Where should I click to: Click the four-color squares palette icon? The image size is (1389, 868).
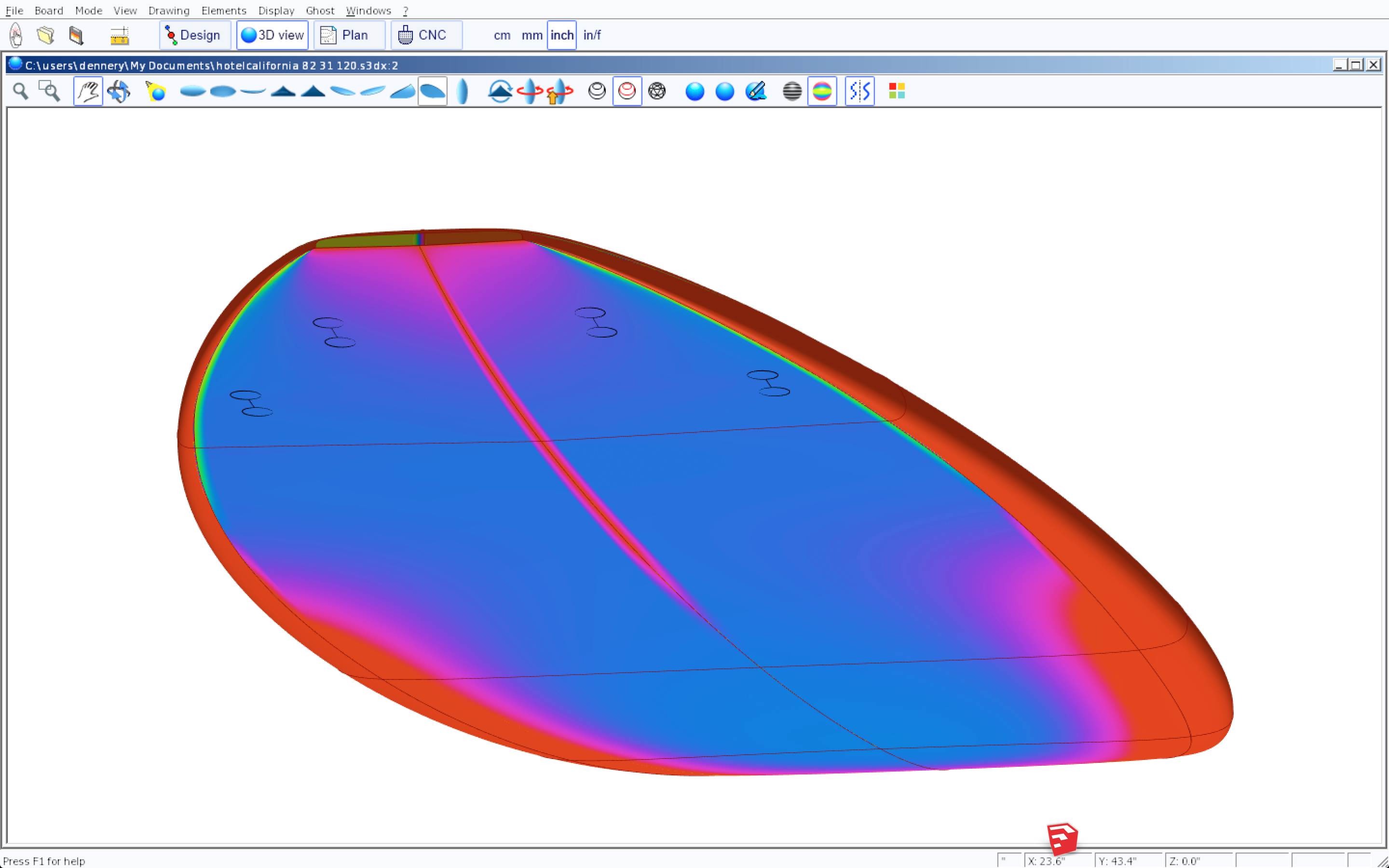(897, 91)
